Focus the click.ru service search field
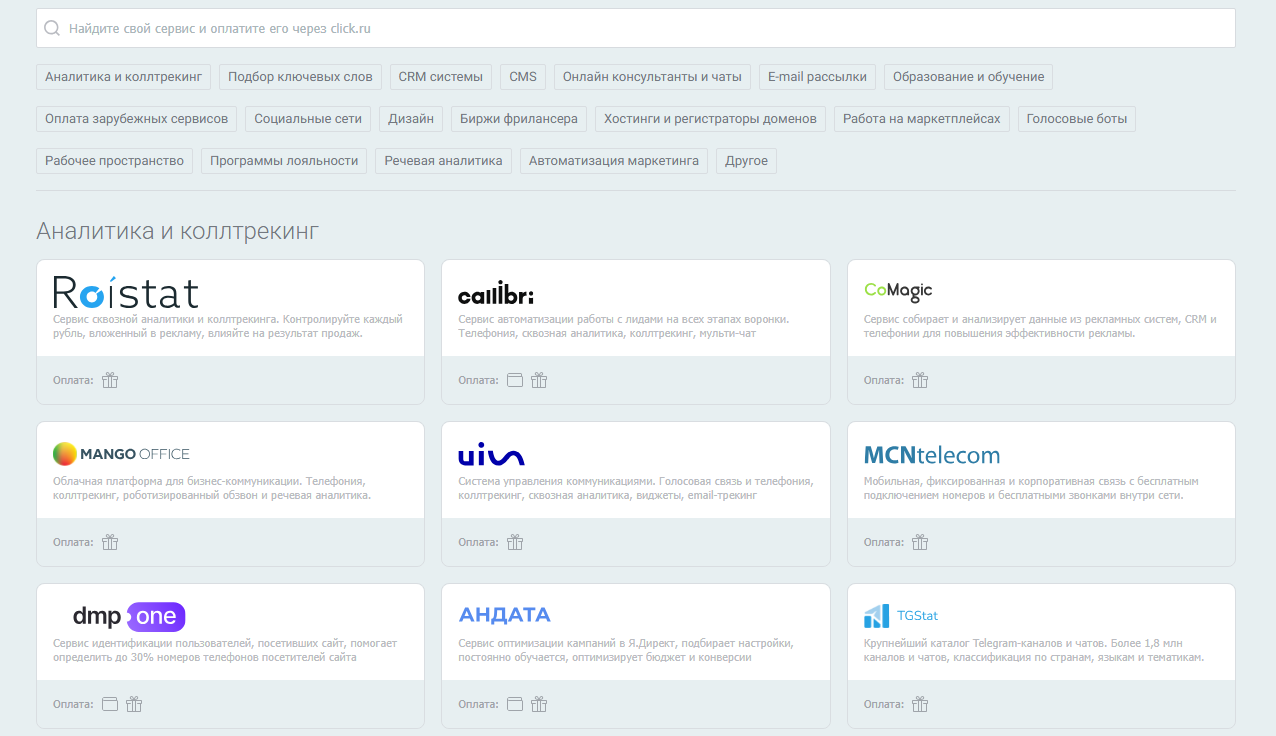Screen dimensions: 1276x736 tap(636, 28)
